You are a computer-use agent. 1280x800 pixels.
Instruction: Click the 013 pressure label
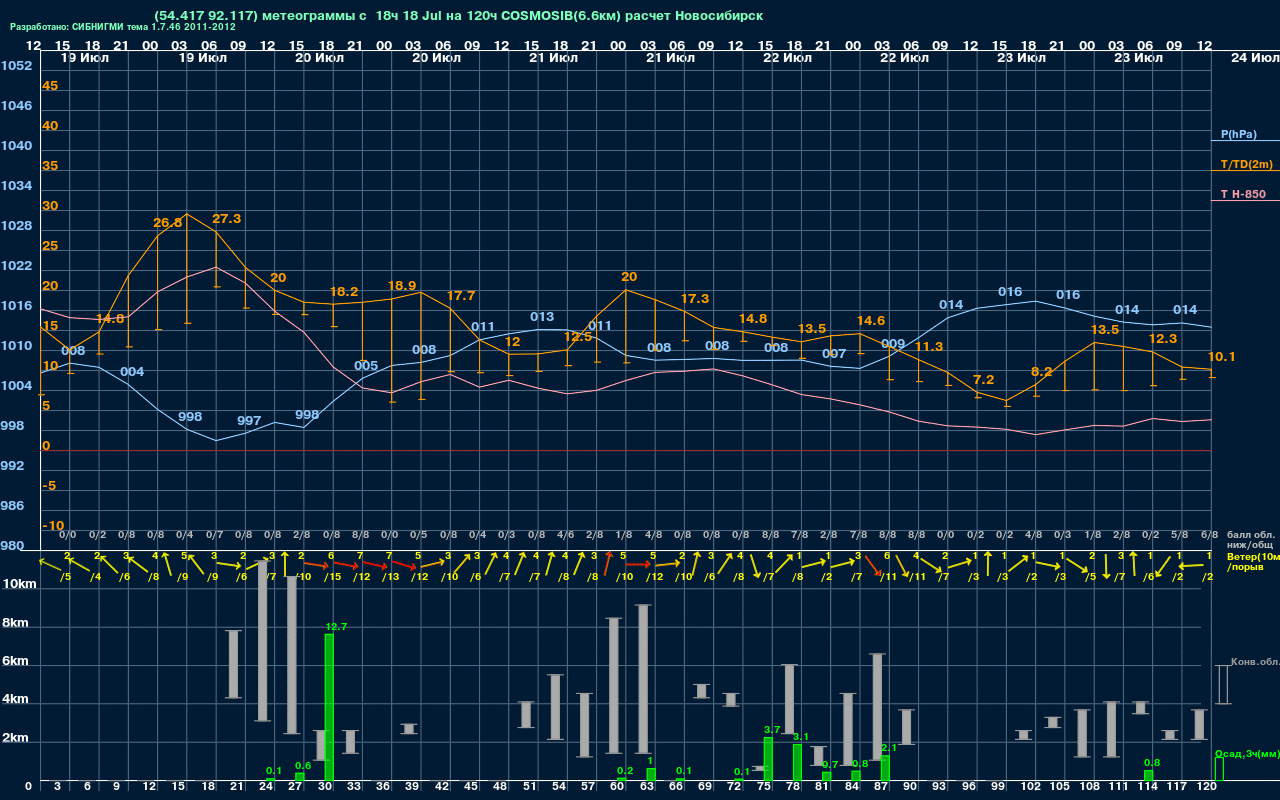click(x=542, y=316)
